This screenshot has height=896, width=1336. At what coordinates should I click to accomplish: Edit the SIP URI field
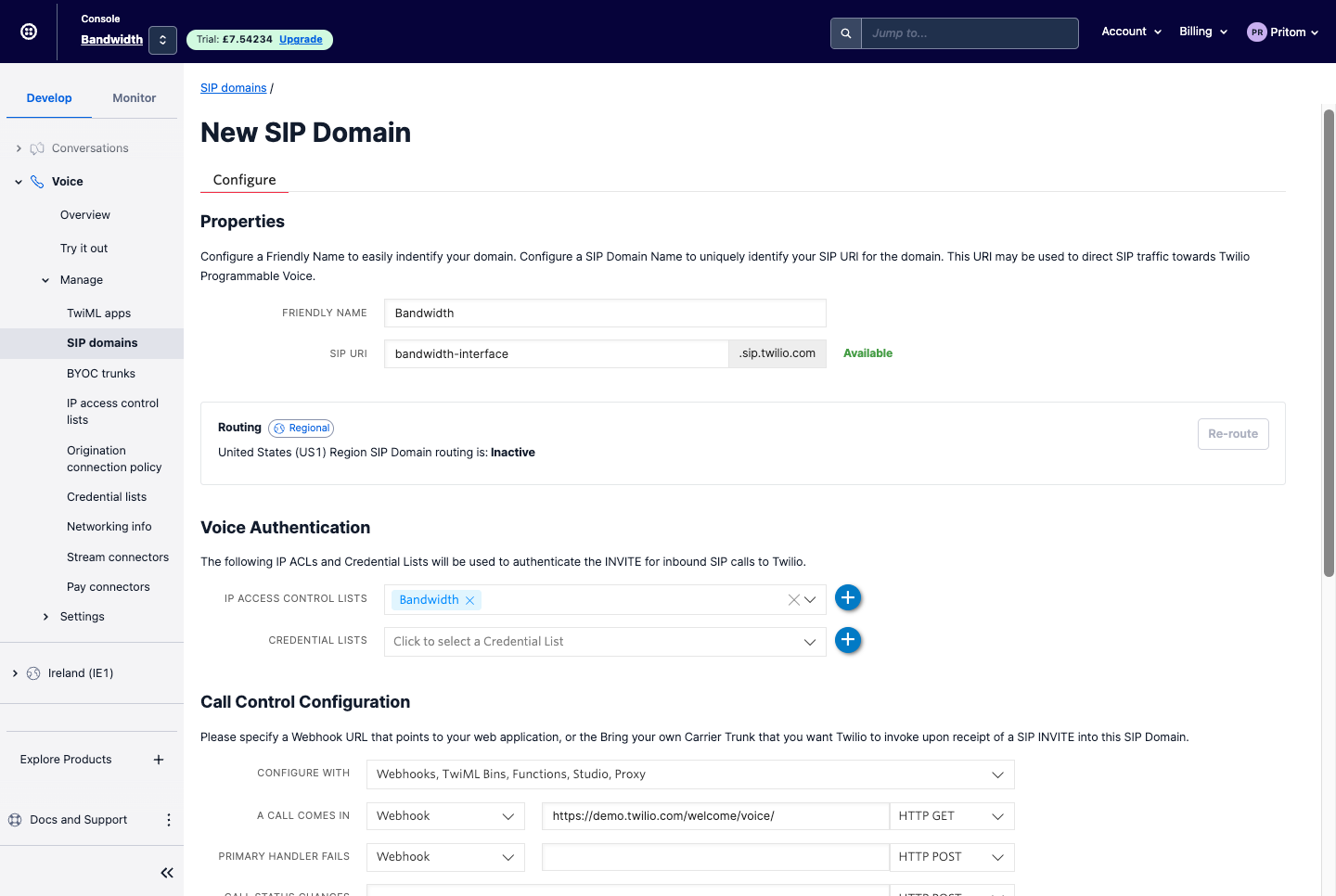click(557, 354)
